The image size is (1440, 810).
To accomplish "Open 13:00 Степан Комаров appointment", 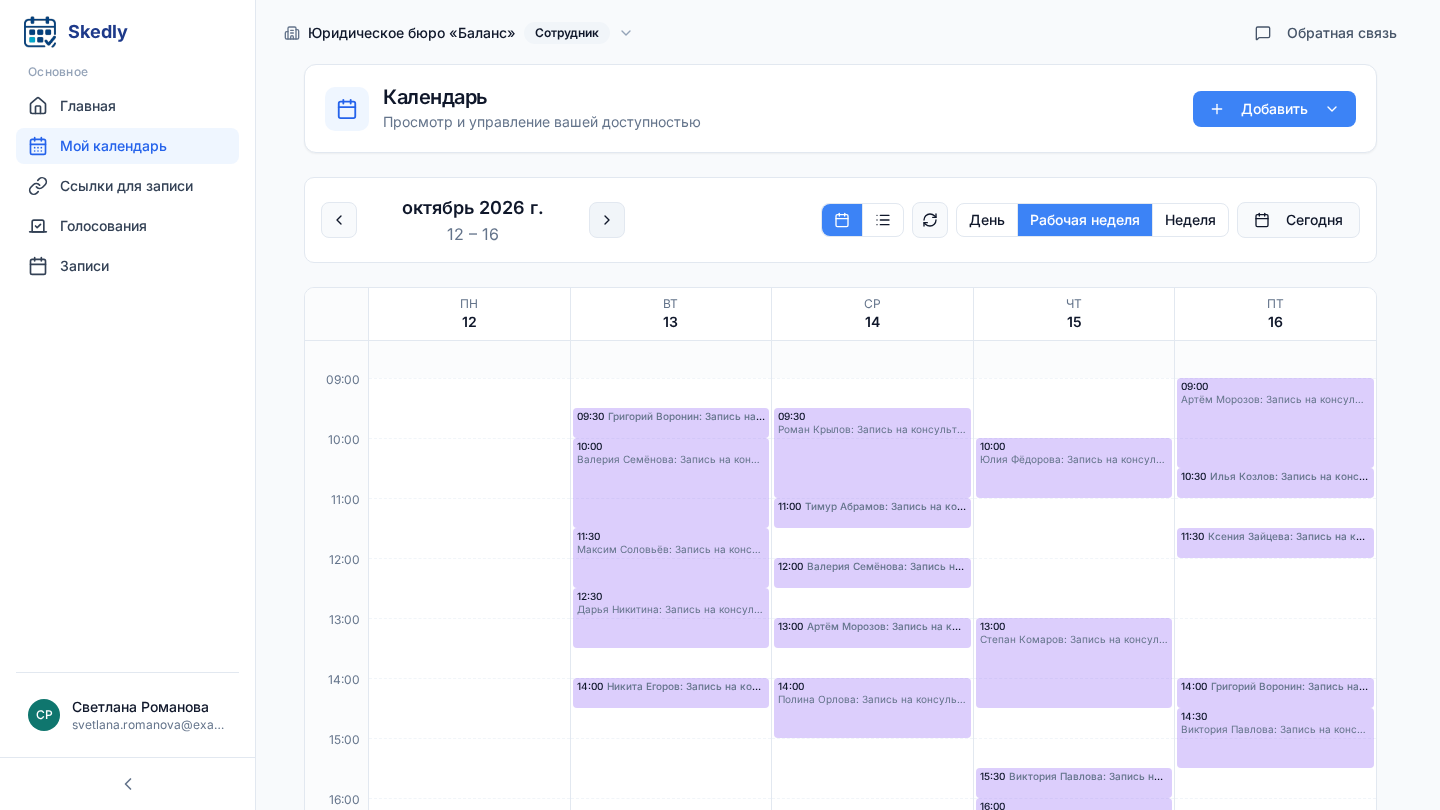I will (x=1074, y=662).
